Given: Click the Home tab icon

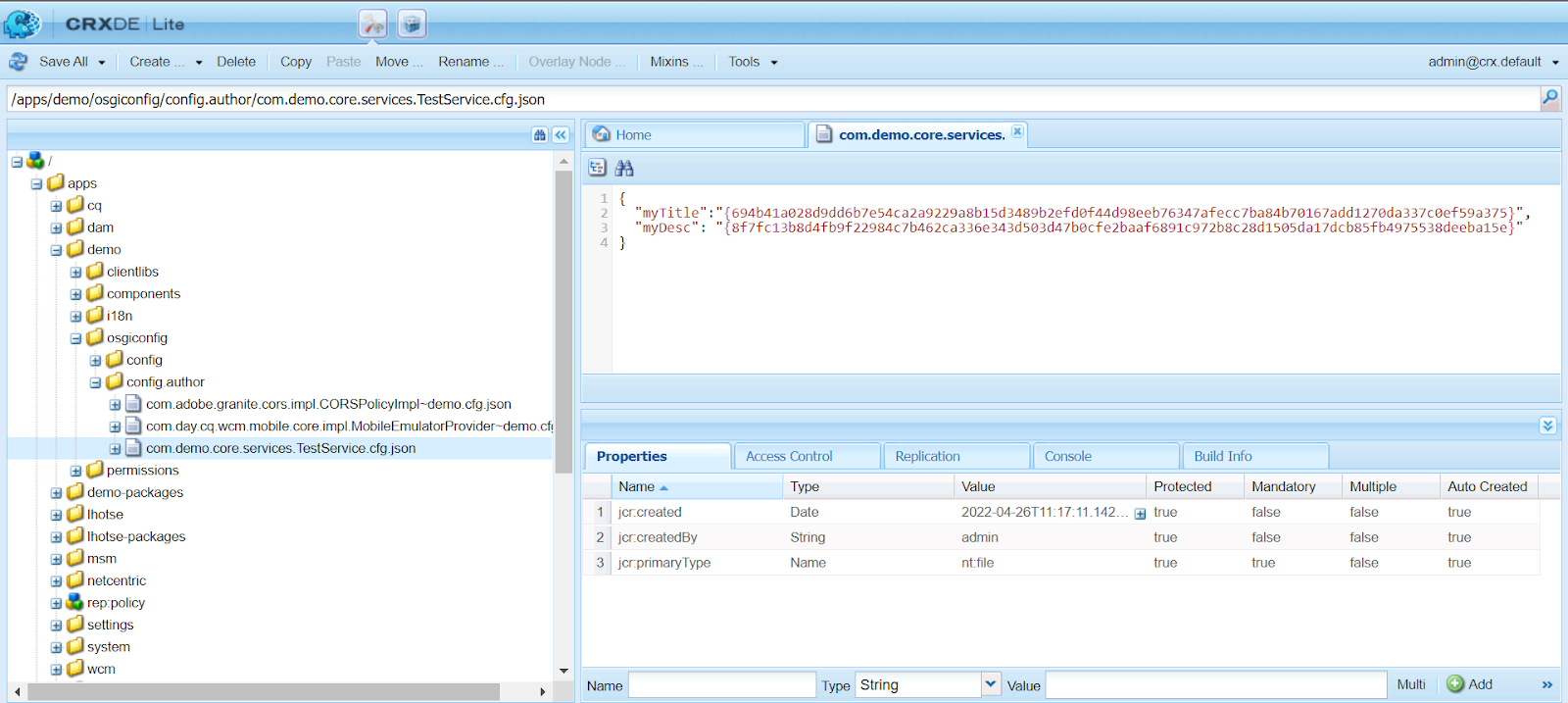Looking at the screenshot, I should click(x=602, y=134).
